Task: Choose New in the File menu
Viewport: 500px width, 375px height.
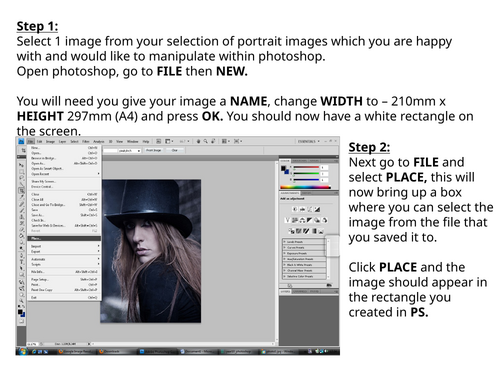Action: coord(64,148)
